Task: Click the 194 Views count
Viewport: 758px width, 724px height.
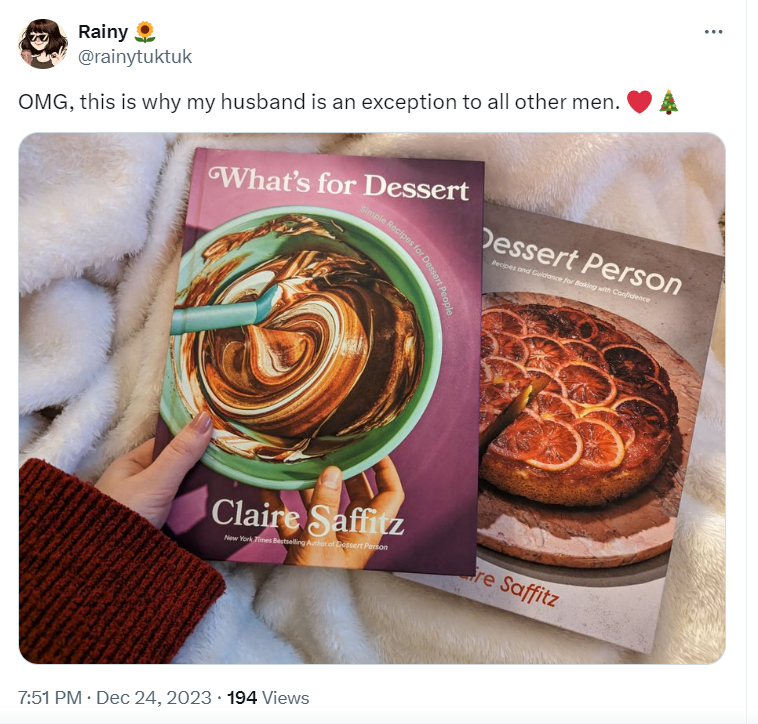Action: click(x=268, y=698)
